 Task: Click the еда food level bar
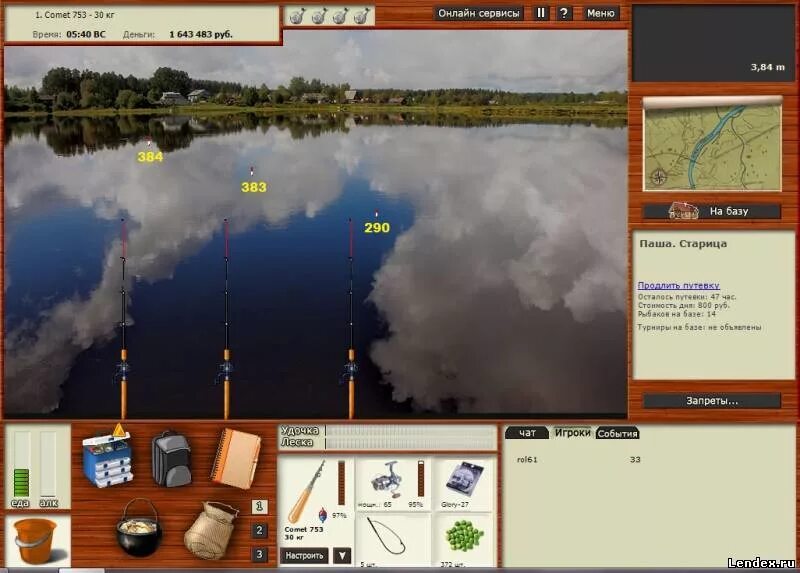click(x=21, y=464)
